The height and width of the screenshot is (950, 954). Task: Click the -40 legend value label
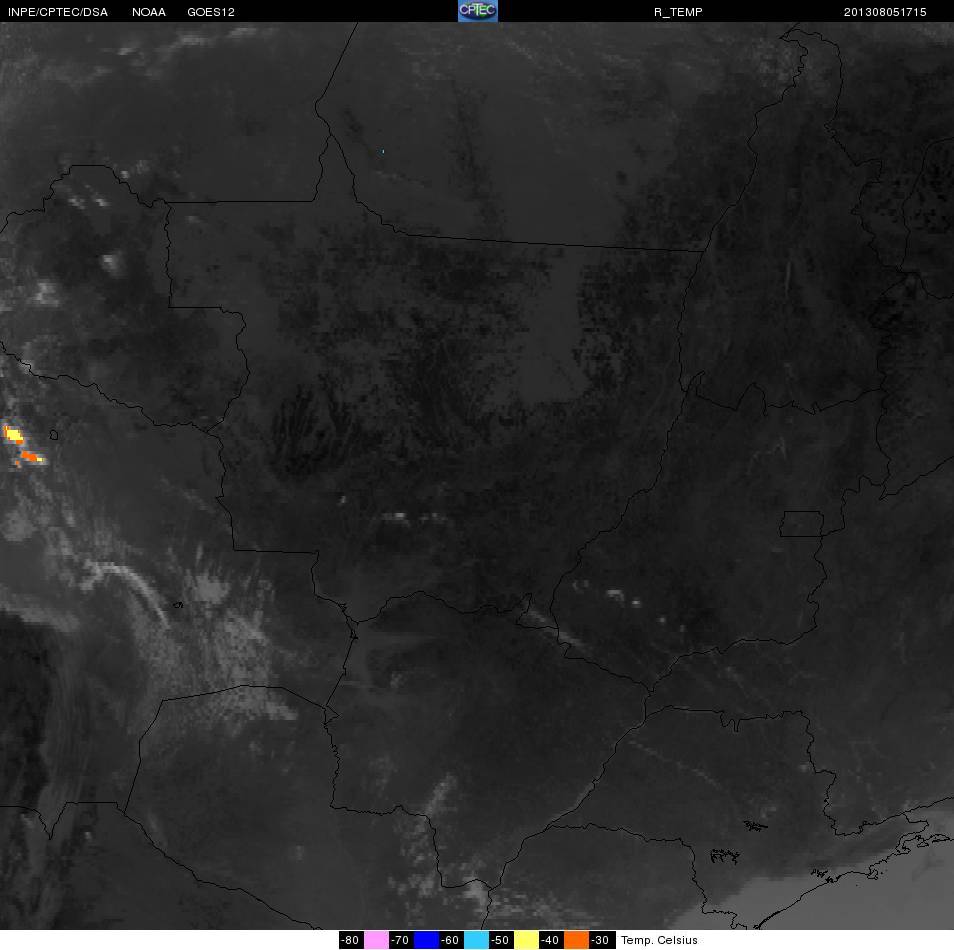click(551, 940)
